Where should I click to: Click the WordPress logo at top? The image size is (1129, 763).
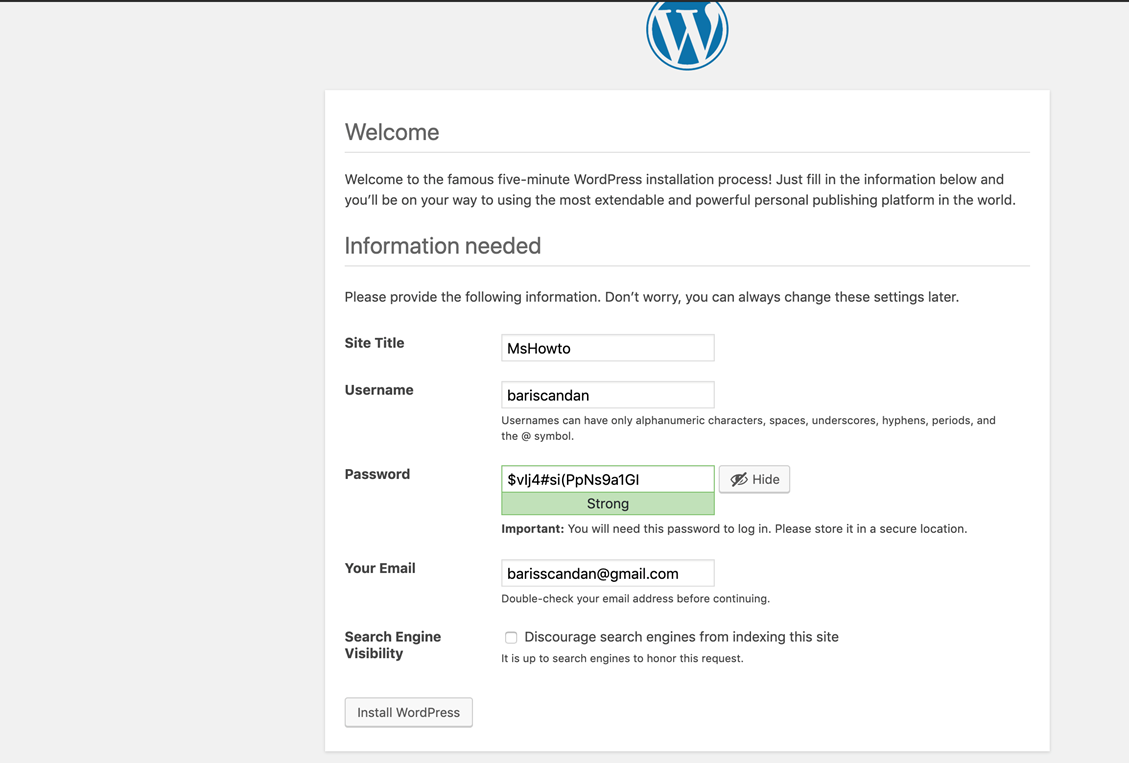[x=687, y=34]
